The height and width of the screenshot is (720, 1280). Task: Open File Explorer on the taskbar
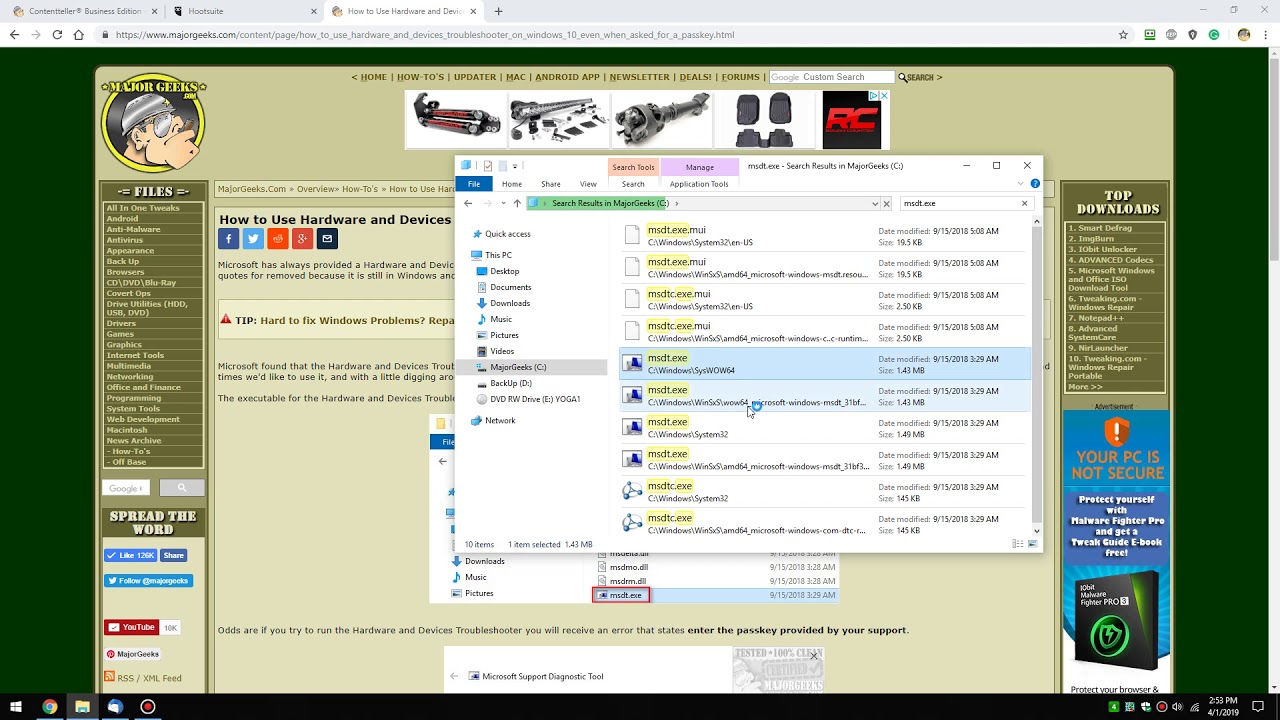click(x=82, y=707)
